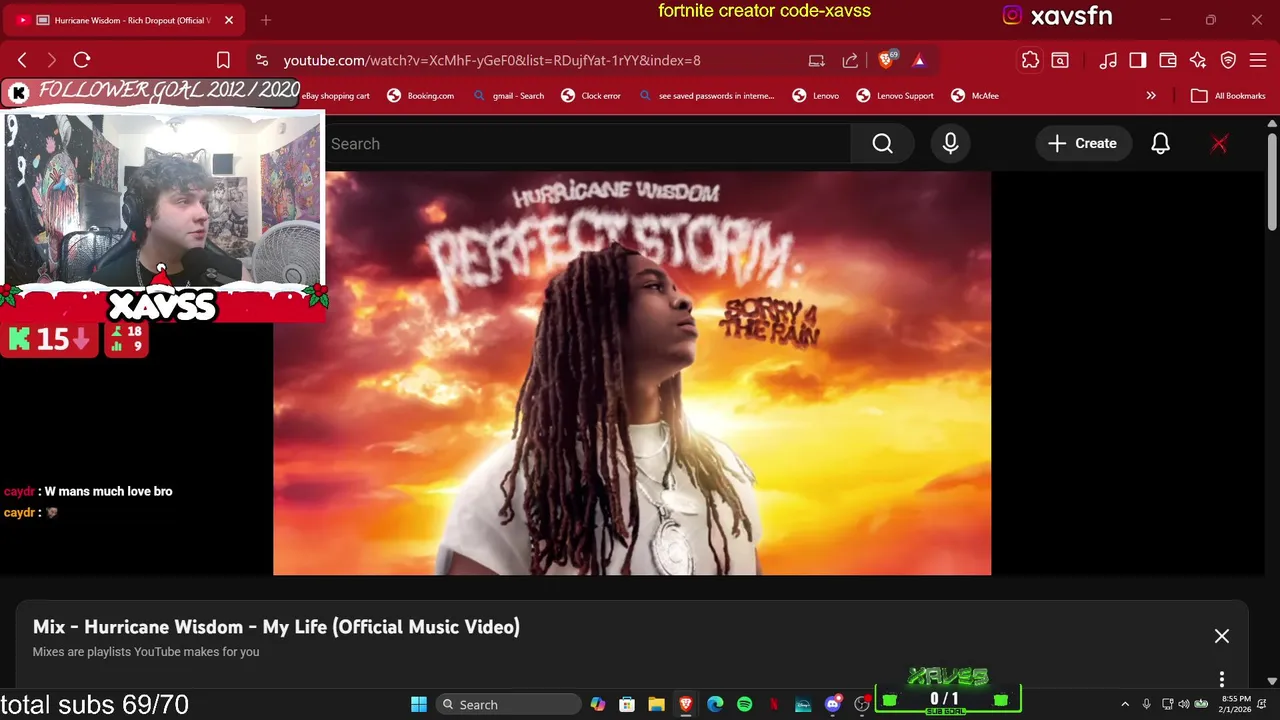Open the gmail - Search bookmark
This screenshot has width=1280, height=720.
(x=509, y=96)
